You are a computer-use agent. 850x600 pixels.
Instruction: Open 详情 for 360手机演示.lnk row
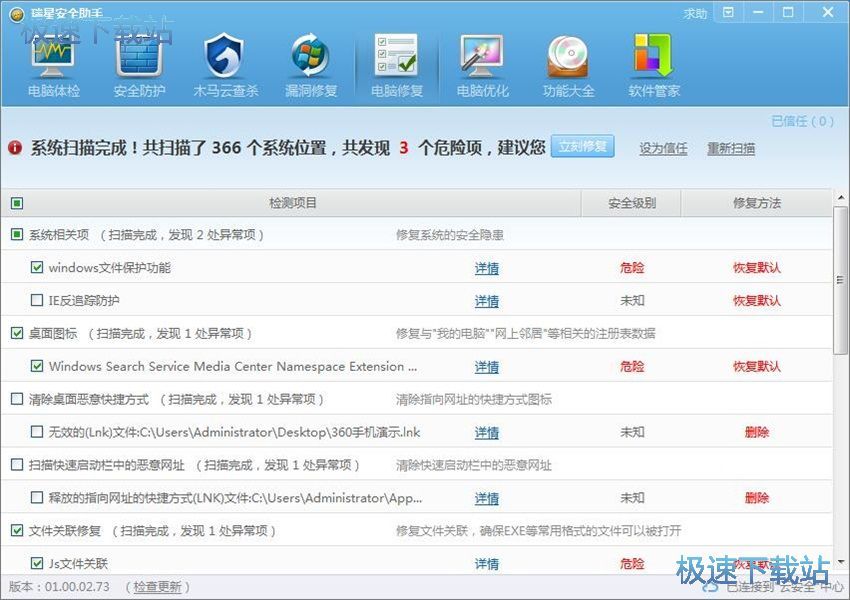coord(487,433)
